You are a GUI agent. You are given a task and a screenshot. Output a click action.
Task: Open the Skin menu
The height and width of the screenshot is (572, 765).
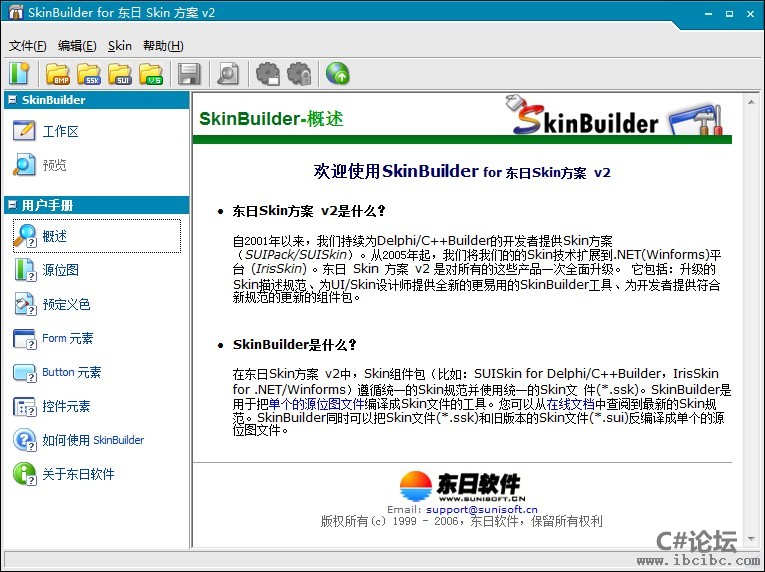(120, 46)
